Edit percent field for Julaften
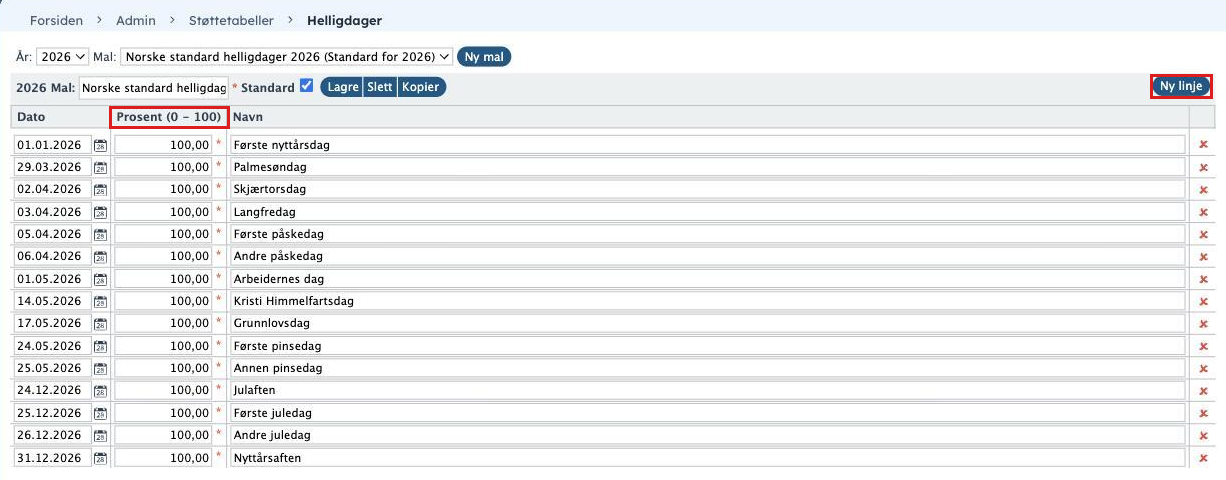1226x480 pixels. tap(163, 391)
